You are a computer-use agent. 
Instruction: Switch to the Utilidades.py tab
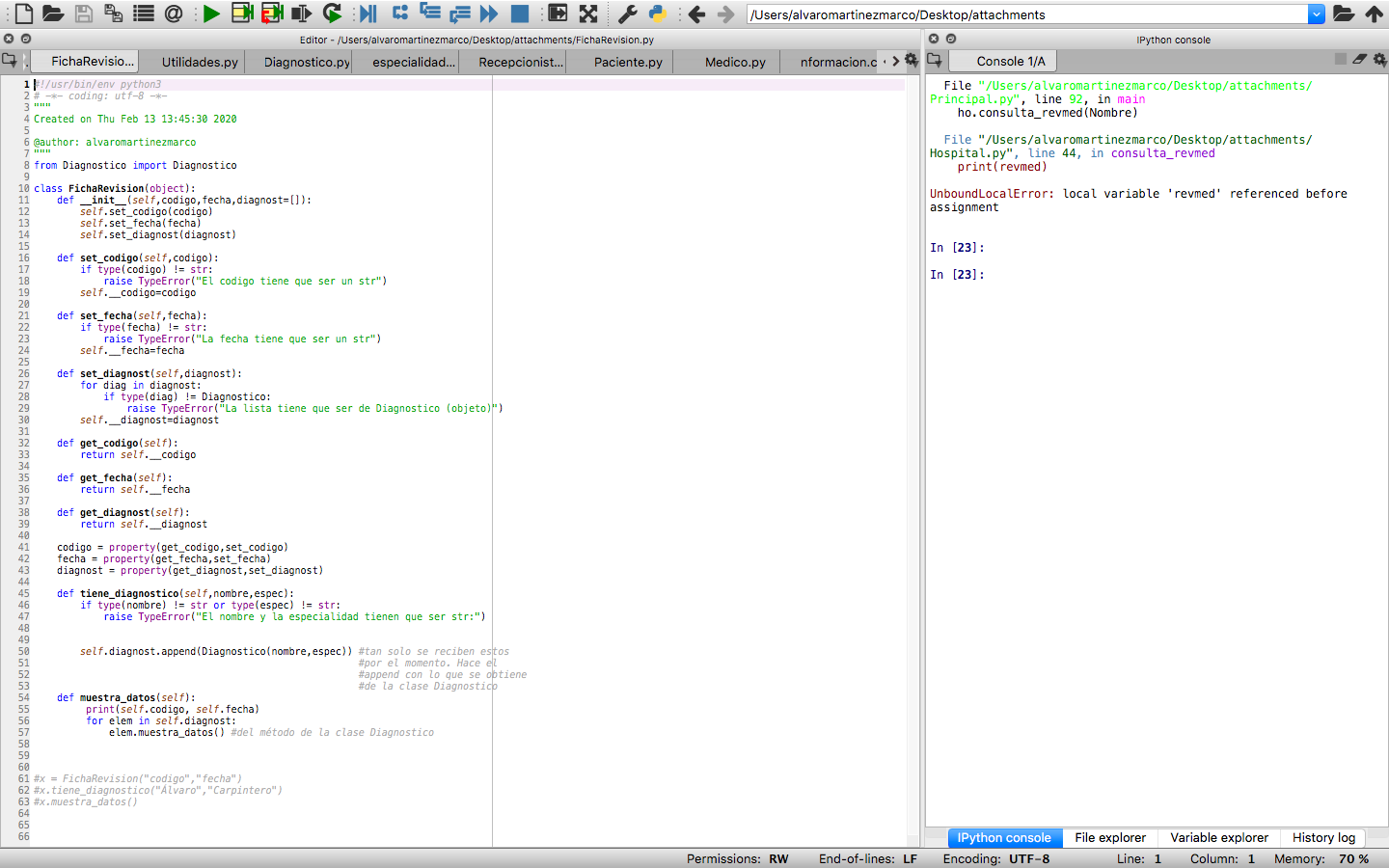coord(200,62)
